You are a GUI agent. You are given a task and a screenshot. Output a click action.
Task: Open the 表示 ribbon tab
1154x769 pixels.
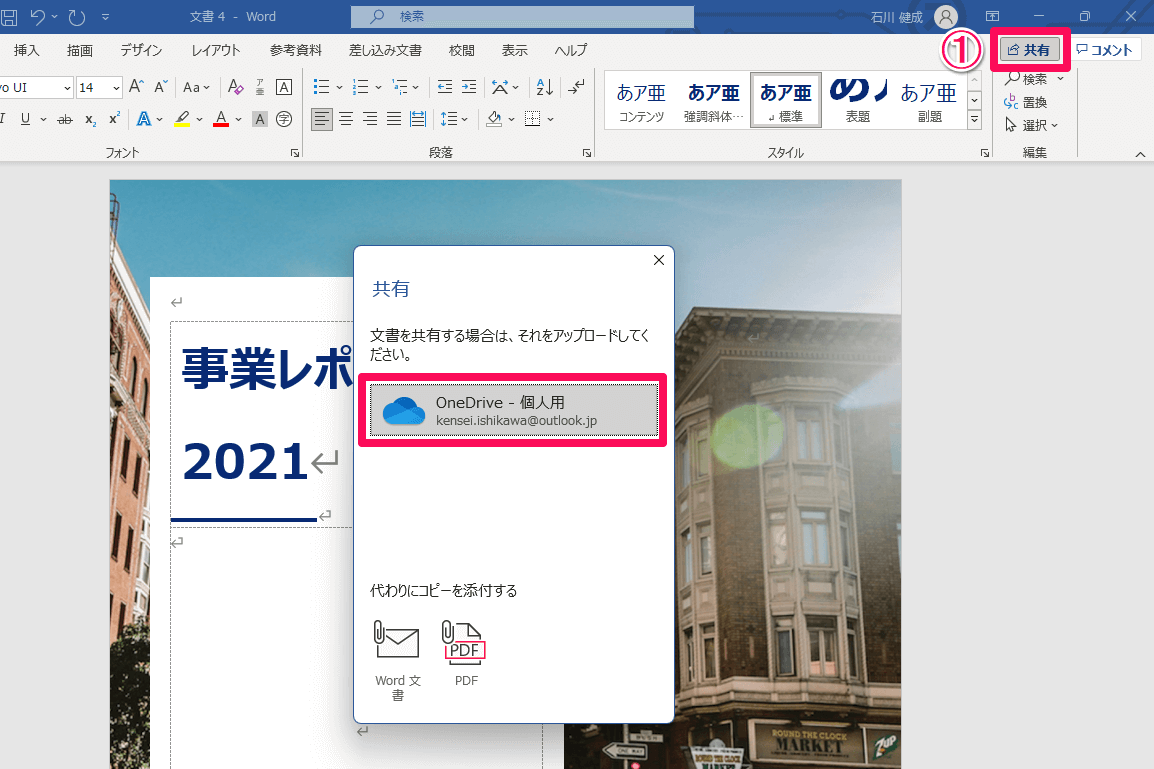(x=515, y=50)
